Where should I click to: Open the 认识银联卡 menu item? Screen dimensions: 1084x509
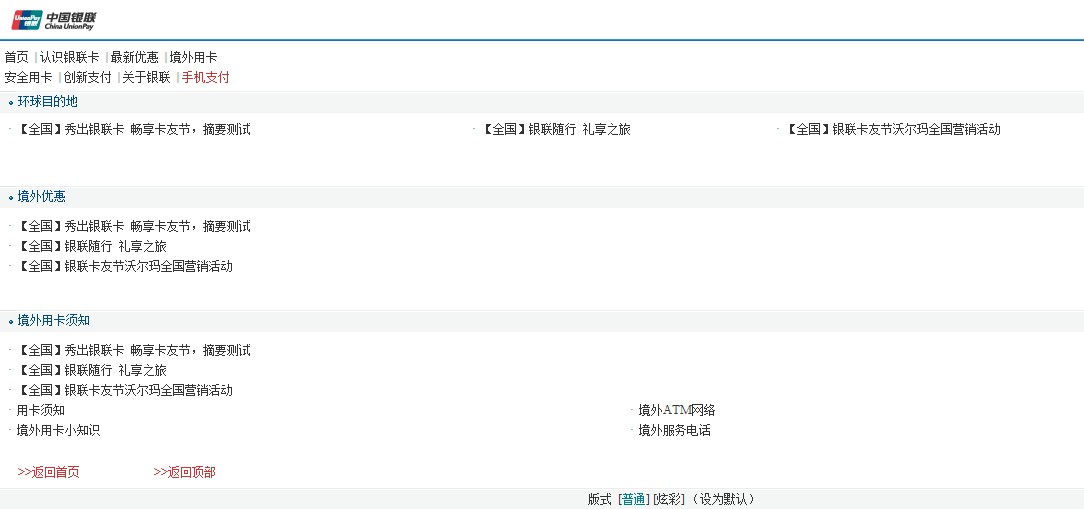(x=70, y=57)
